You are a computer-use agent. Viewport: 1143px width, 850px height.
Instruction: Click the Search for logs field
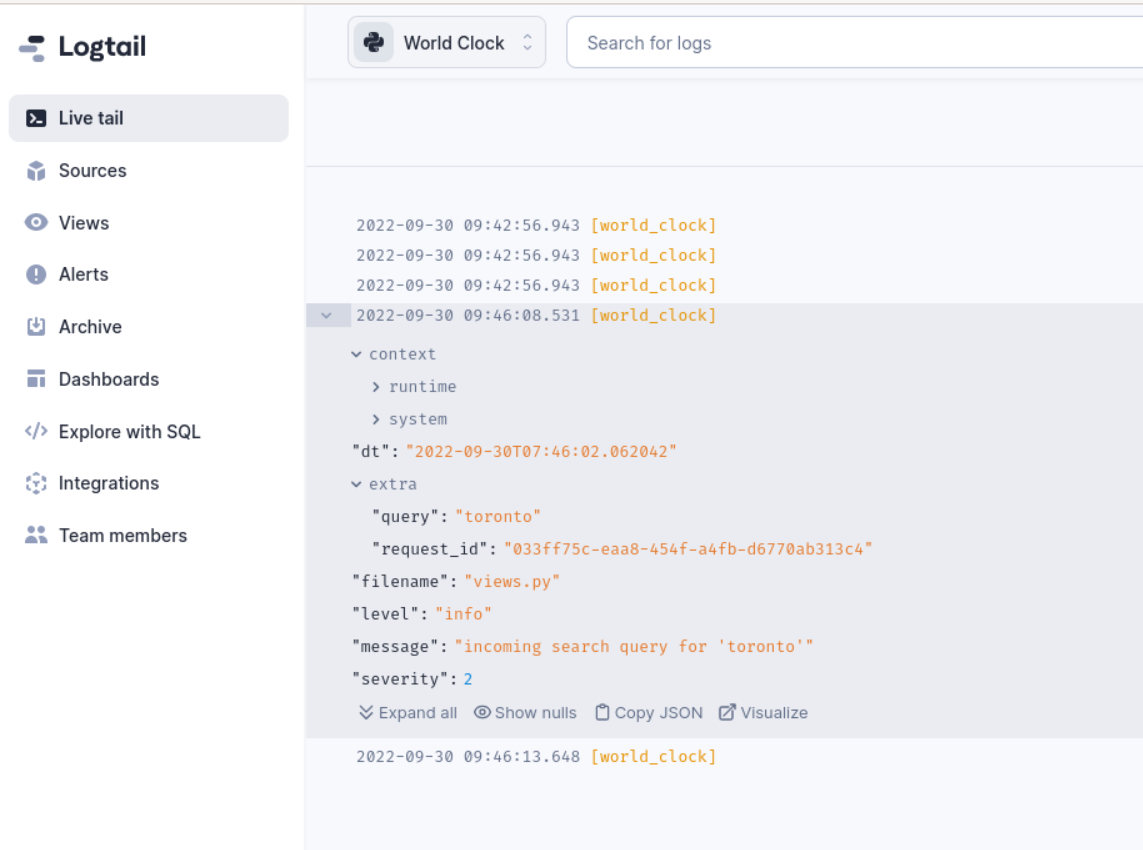[850, 43]
